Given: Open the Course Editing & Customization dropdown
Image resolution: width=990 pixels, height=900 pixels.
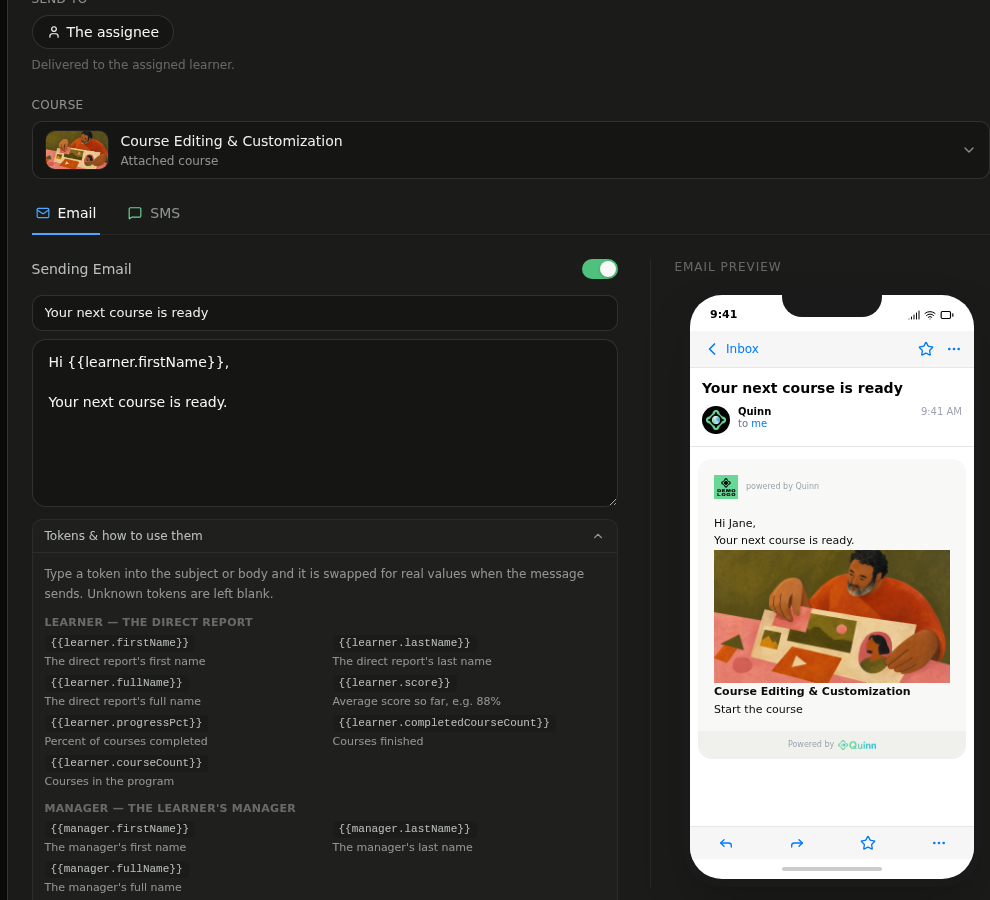Looking at the screenshot, I should pyautogui.click(x=510, y=150).
